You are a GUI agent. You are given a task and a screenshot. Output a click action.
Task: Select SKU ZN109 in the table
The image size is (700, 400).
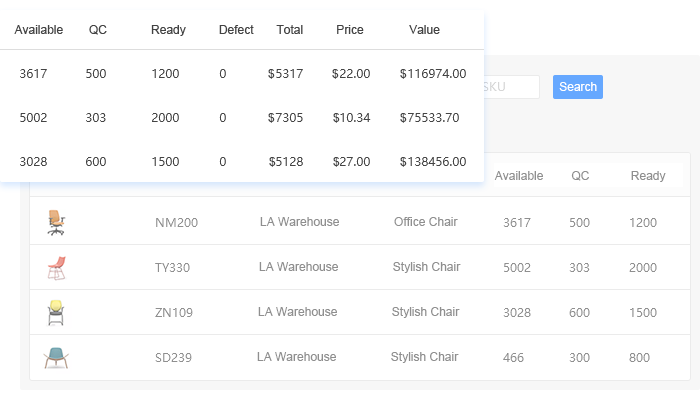174,312
